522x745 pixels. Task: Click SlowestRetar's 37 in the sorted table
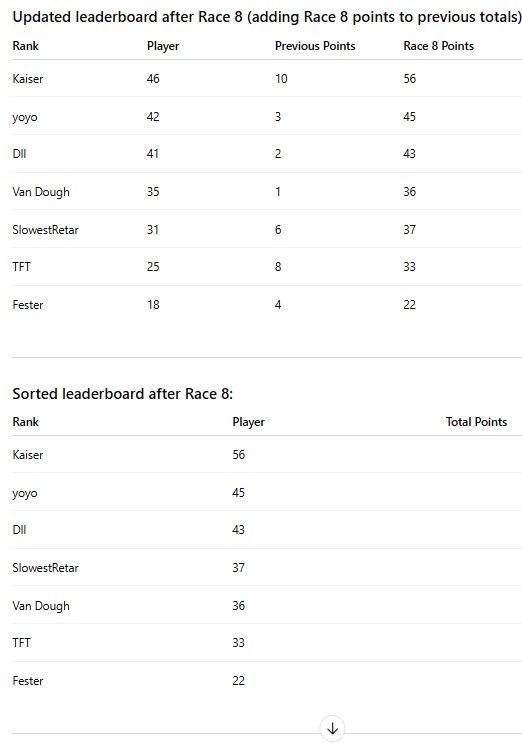pyautogui.click(x=238, y=568)
